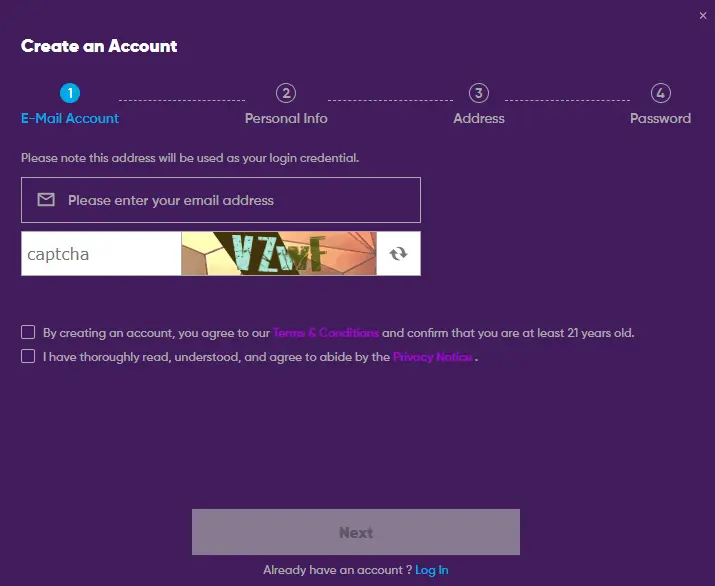715x586 pixels.
Task: Go to the E-Mail Account step label
Action: click(x=70, y=119)
